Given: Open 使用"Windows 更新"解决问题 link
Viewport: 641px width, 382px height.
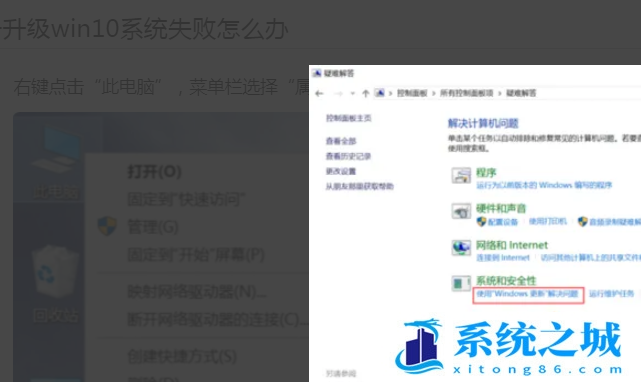Looking at the screenshot, I should click(x=527, y=294).
